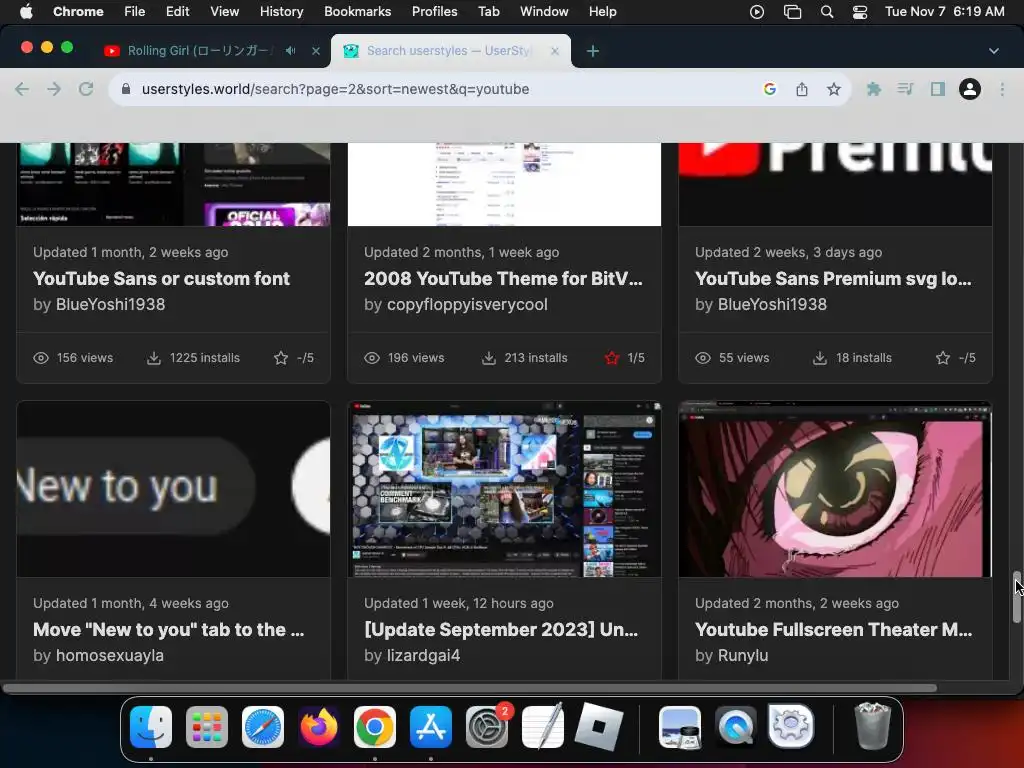The image size is (1024, 768).
Task: Open Safari from the Dock
Action: (x=263, y=727)
